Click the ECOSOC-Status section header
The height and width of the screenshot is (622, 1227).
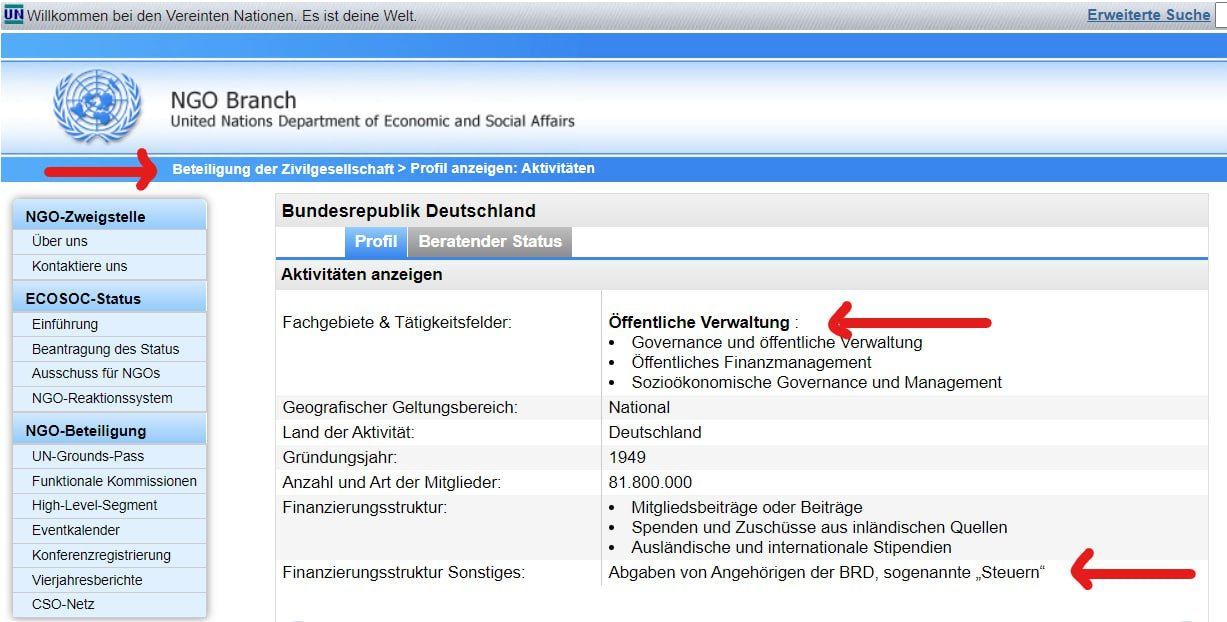tap(109, 298)
